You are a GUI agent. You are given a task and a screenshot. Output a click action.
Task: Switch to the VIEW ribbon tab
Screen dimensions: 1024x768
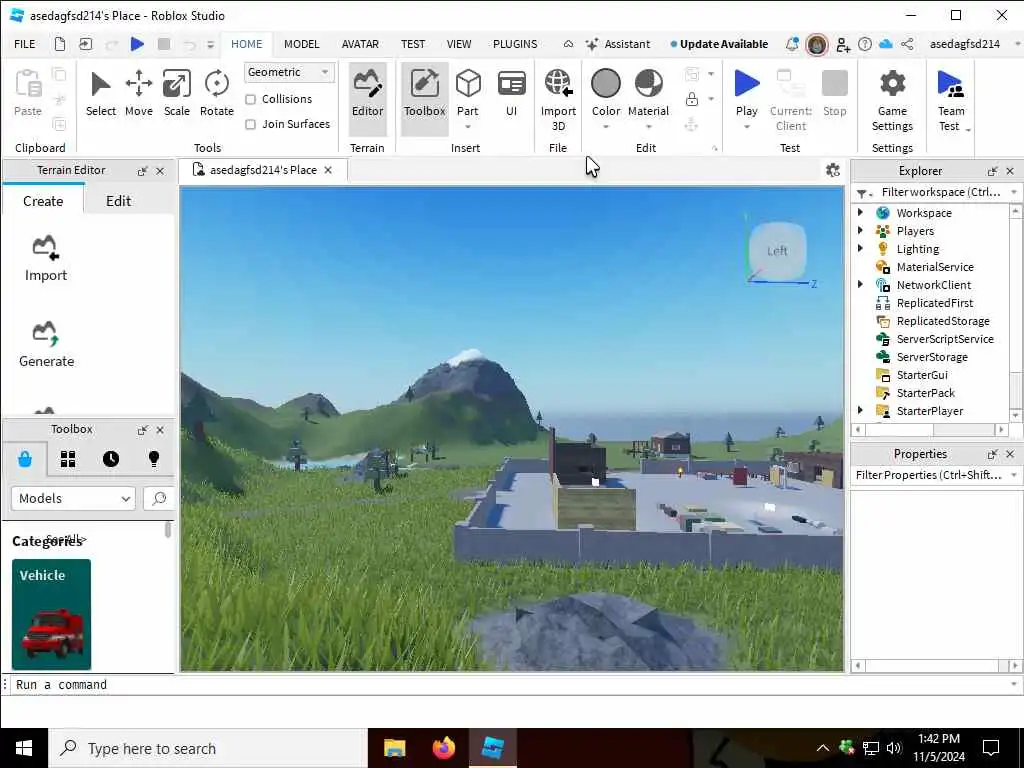click(x=458, y=44)
